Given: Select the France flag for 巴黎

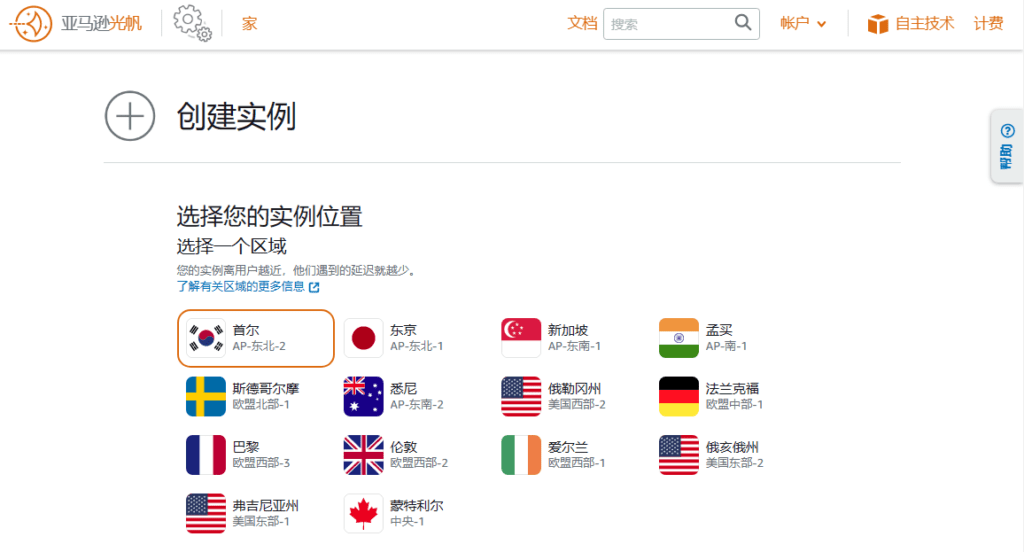Looking at the screenshot, I should click(x=206, y=455).
